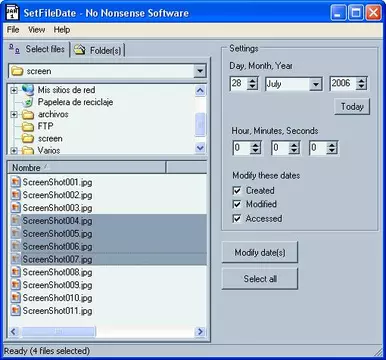This screenshot has height=360, width=386.
Task: Uncheck the Modified date checkbox
Action: tap(237, 204)
